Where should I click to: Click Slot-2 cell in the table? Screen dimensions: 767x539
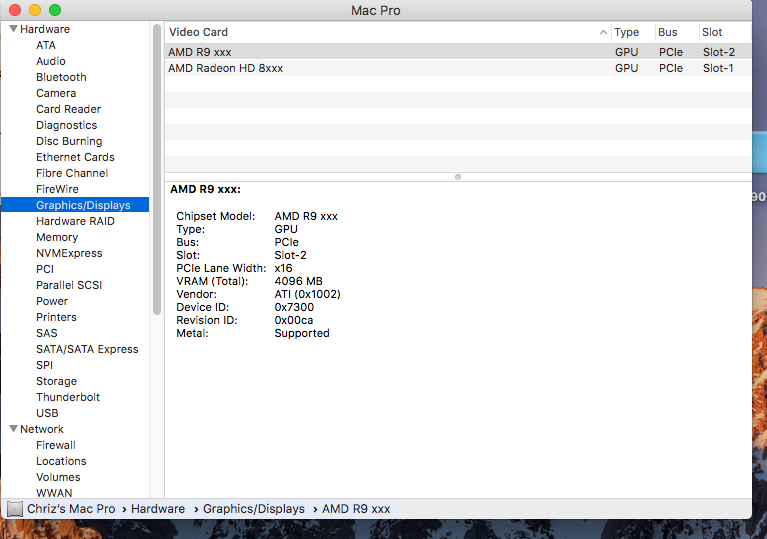pyautogui.click(x=719, y=52)
